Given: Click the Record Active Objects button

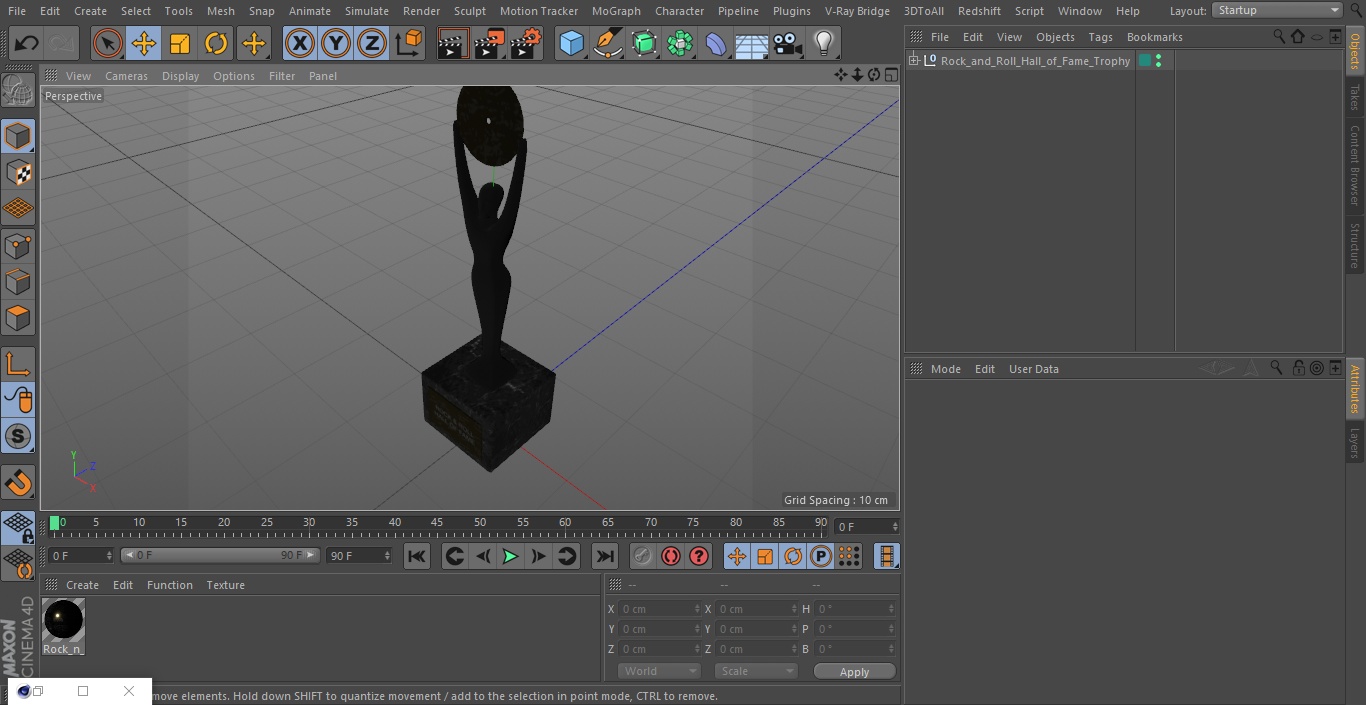Looking at the screenshot, I should click(643, 556).
